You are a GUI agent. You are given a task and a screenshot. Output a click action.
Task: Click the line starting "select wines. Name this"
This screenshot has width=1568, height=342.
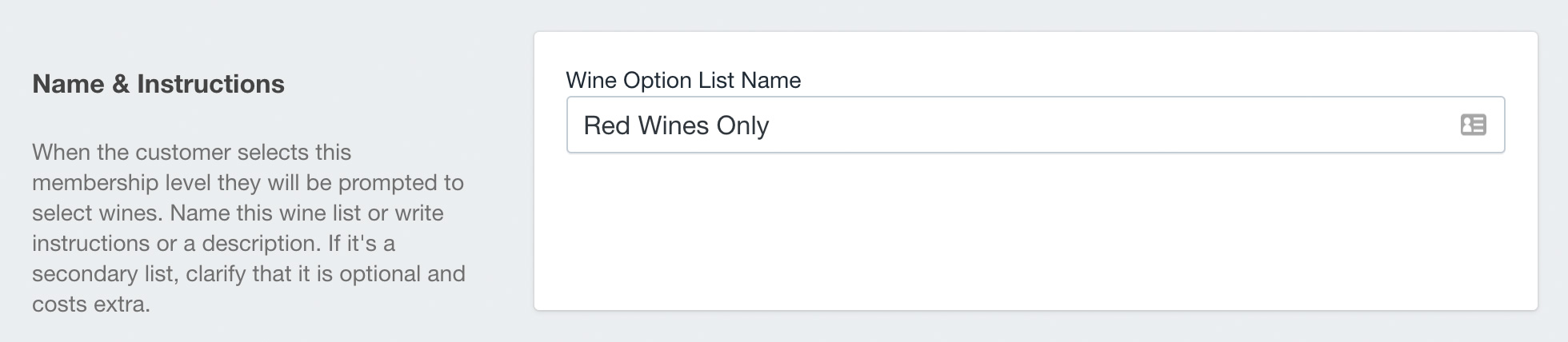tap(238, 213)
